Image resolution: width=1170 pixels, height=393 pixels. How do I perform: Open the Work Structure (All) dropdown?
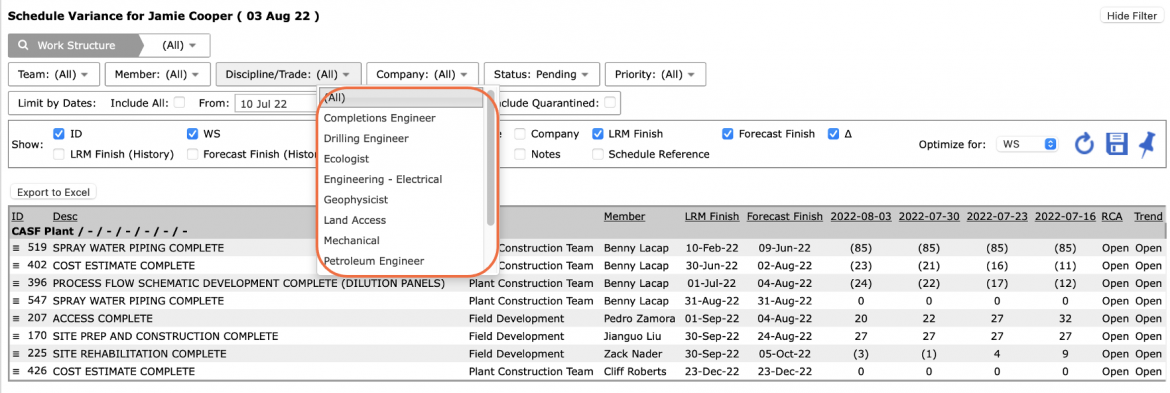click(179, 45)
